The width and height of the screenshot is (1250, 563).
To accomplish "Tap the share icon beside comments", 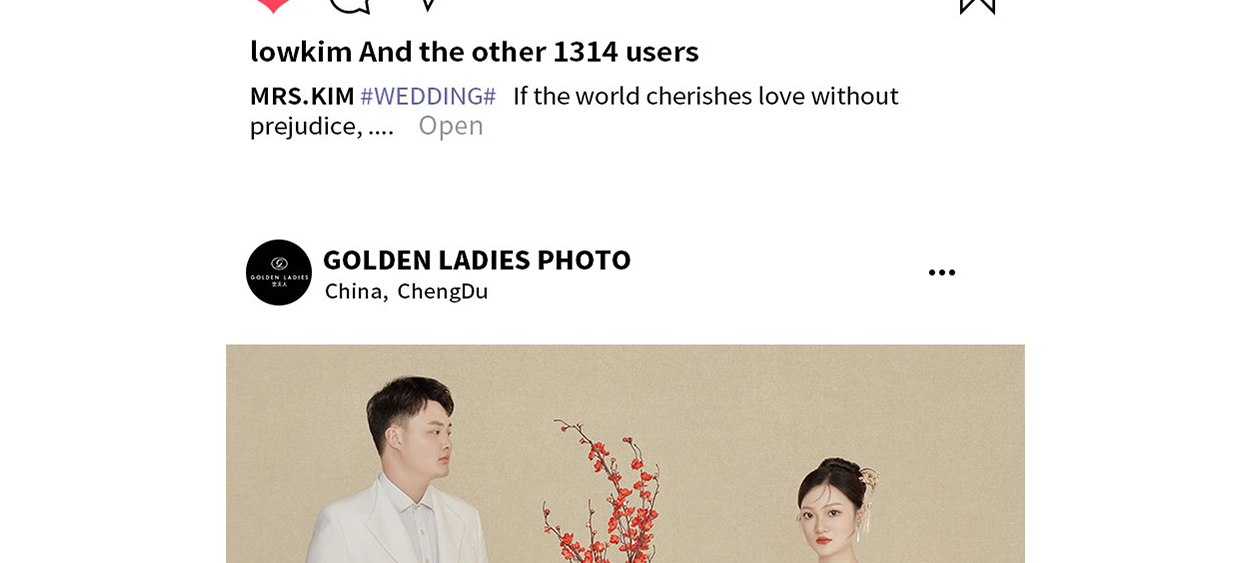I will (427, 5).
